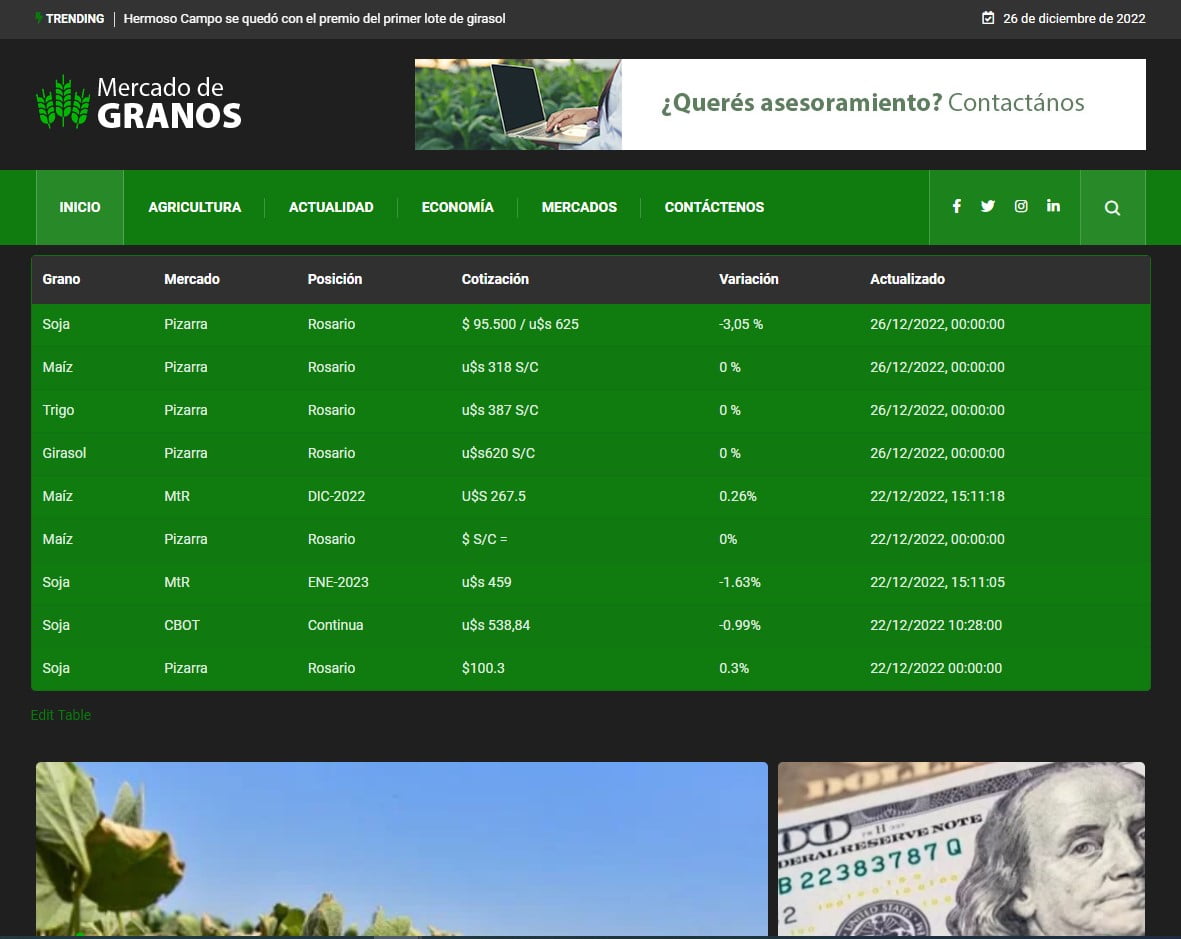Click the search magnifier icon
Screen dimensions: 1181x939
pos(1112,208)
